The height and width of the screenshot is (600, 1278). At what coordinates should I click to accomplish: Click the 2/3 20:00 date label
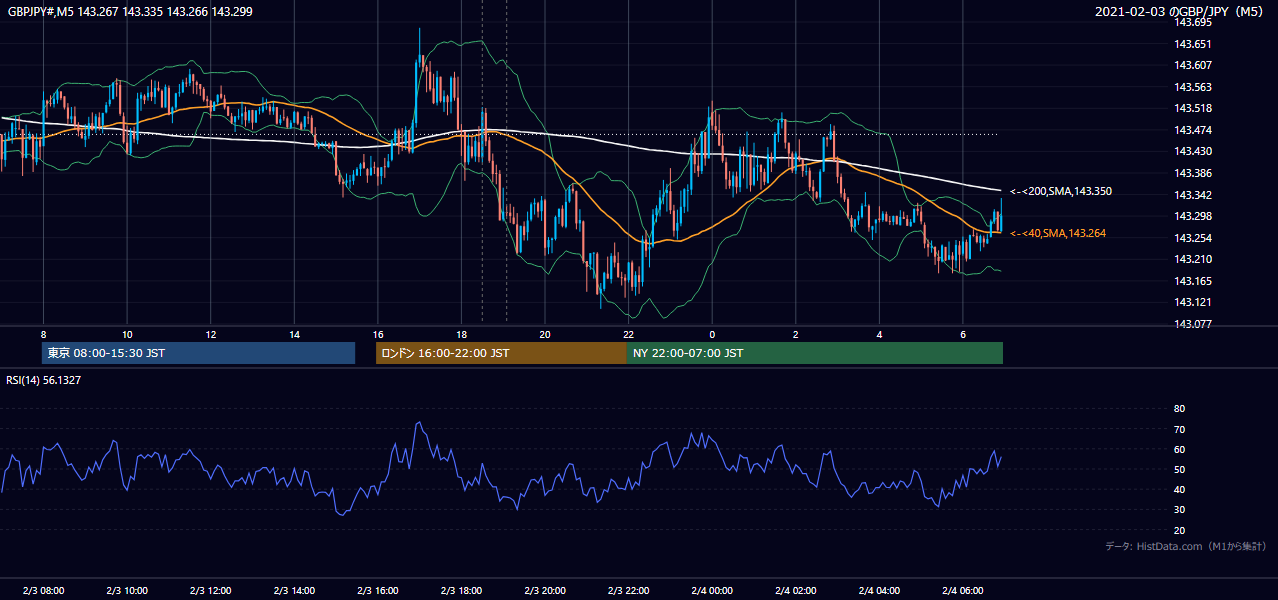tap(545, 591)
